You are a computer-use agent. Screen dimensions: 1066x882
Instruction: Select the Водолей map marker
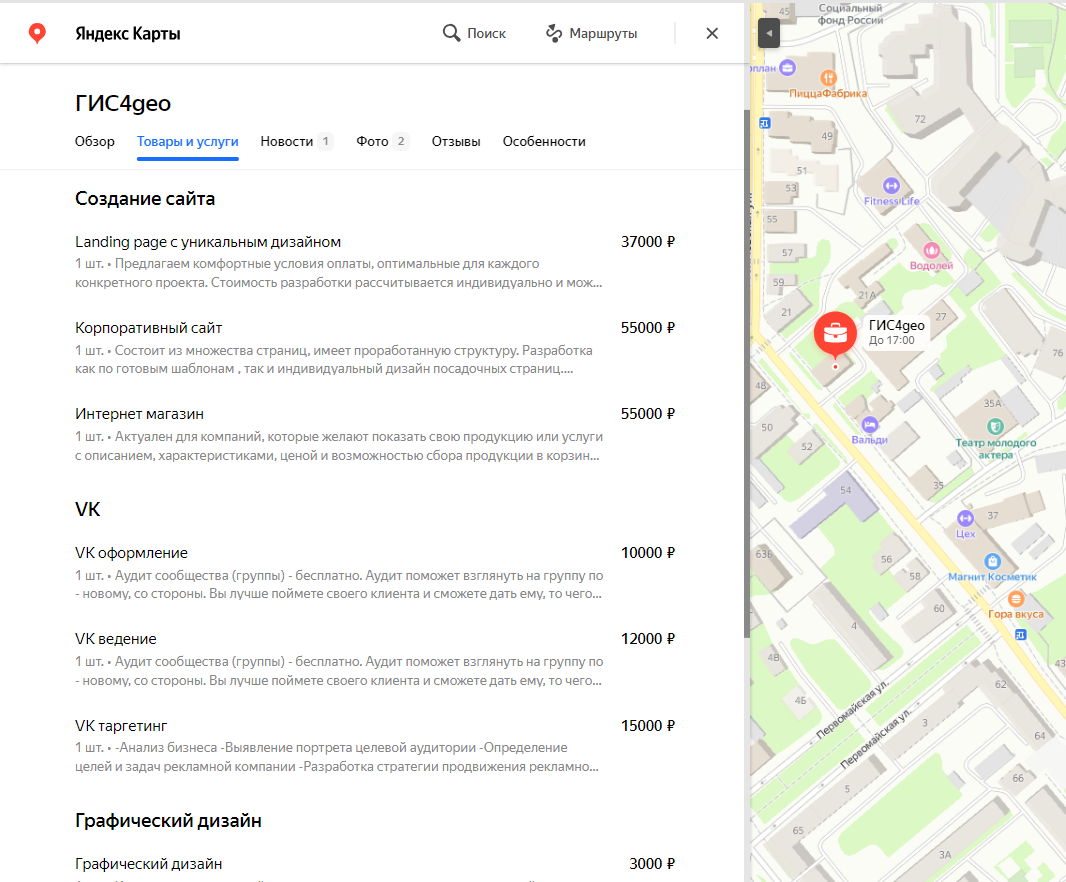931,250
